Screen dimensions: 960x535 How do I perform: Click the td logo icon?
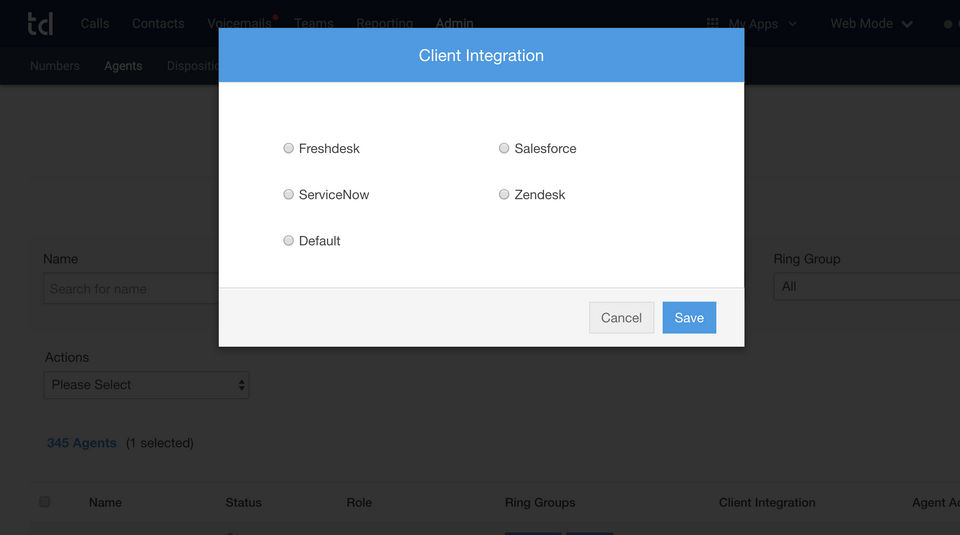click(40, 23)
